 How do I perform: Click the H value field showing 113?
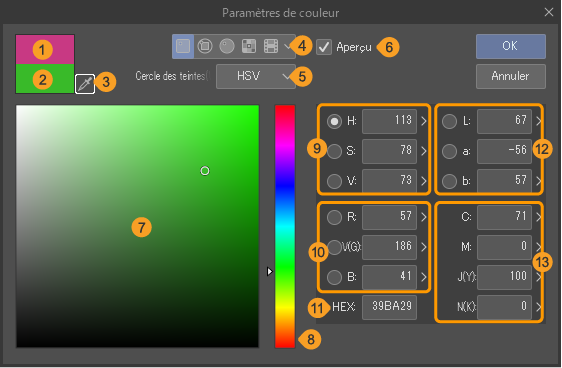(390, 121)
